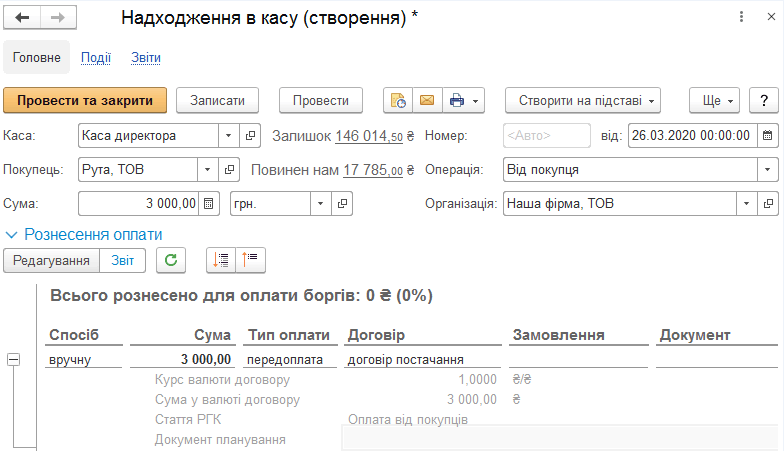Open the Наша фірма, ТОВ record

click(x=768, y=204)
